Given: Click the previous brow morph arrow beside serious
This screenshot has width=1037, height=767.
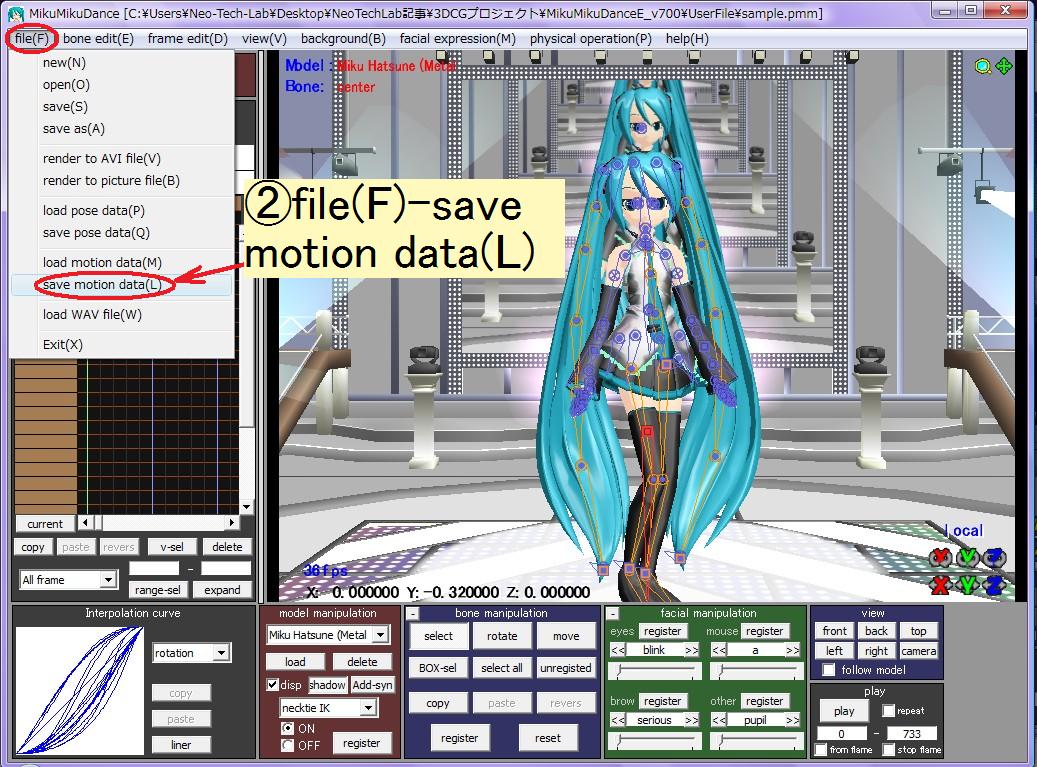Looking at the screenshot, I should pos(618,720).
